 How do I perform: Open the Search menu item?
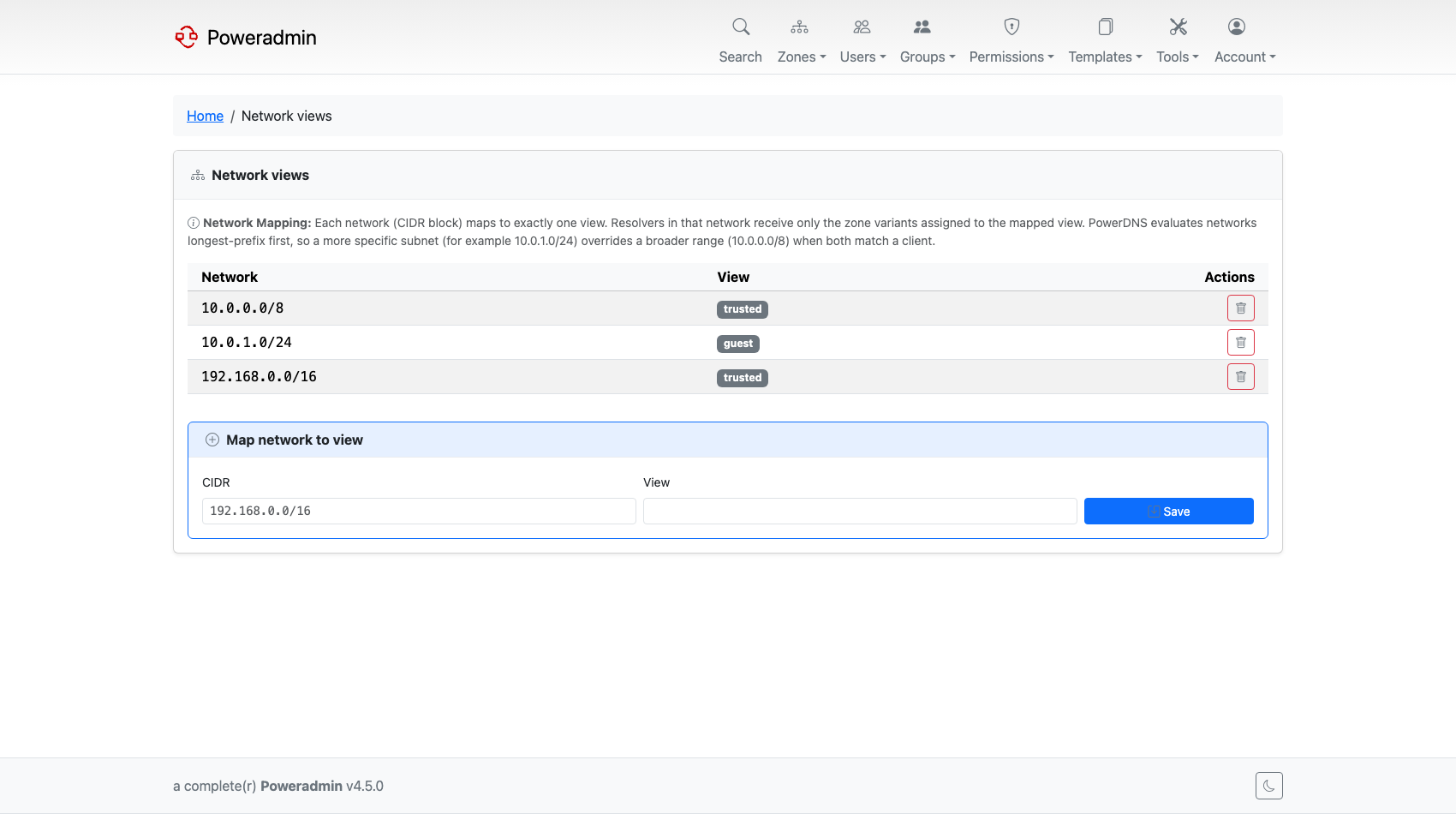pyautogui.click(x=740, y=57)
